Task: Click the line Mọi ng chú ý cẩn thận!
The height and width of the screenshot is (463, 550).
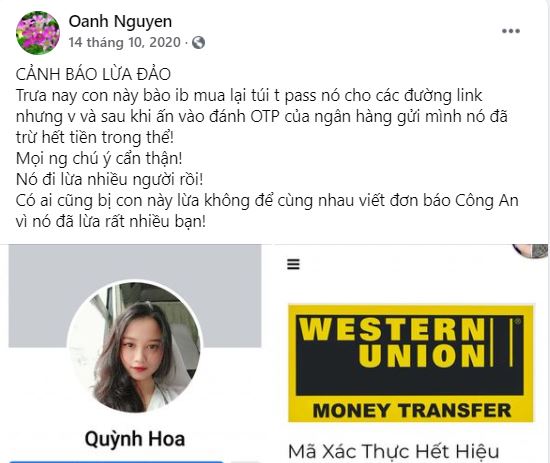Action: click(99, 159)
